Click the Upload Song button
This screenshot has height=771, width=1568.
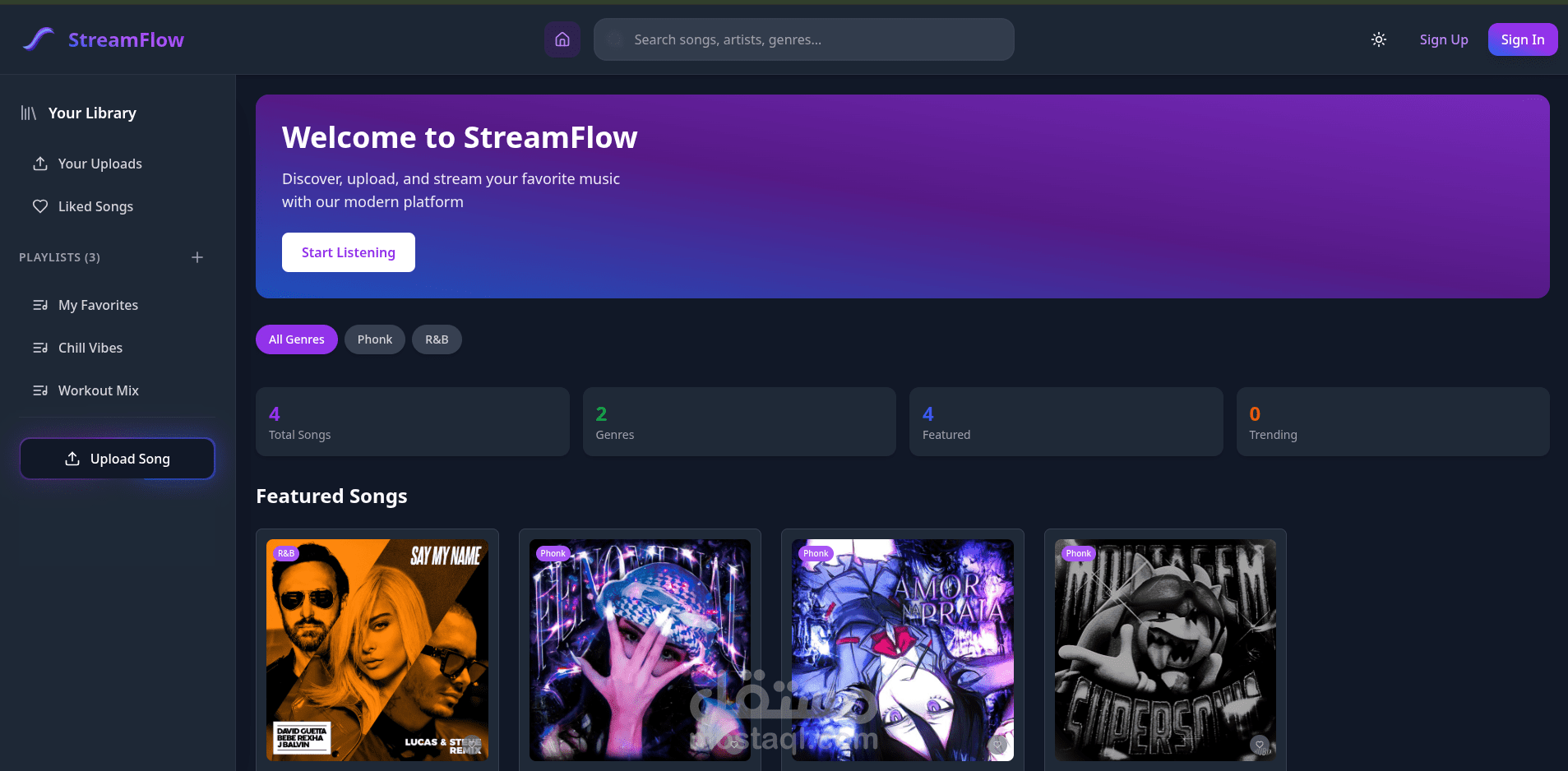[118, 459]
